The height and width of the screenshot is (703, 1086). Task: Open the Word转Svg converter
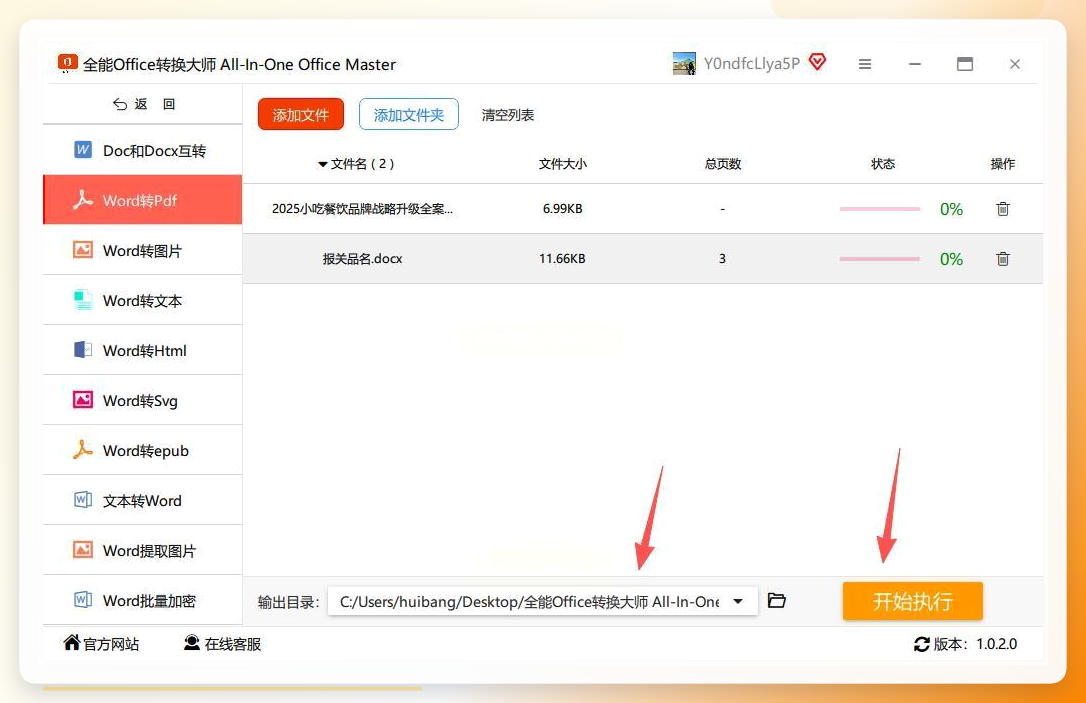(143, 400)
